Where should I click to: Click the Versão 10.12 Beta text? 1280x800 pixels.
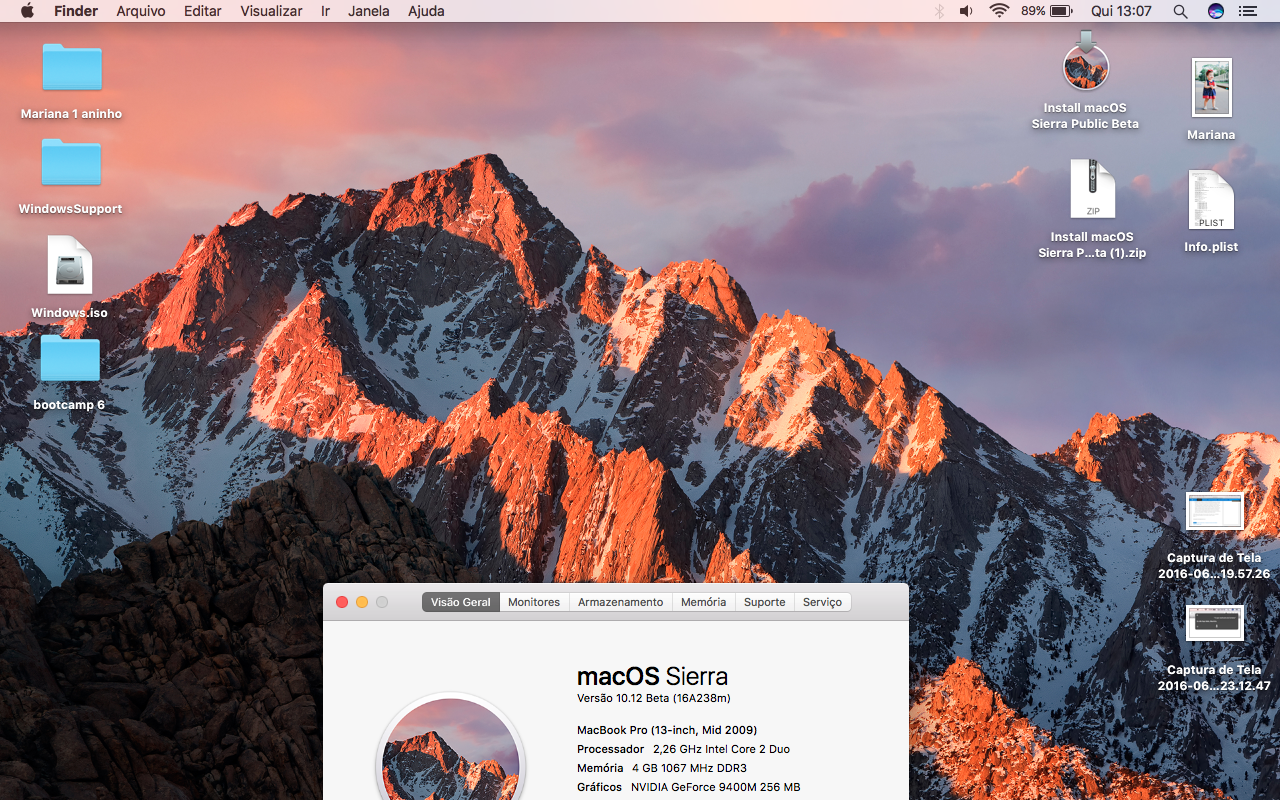point(654,698)
